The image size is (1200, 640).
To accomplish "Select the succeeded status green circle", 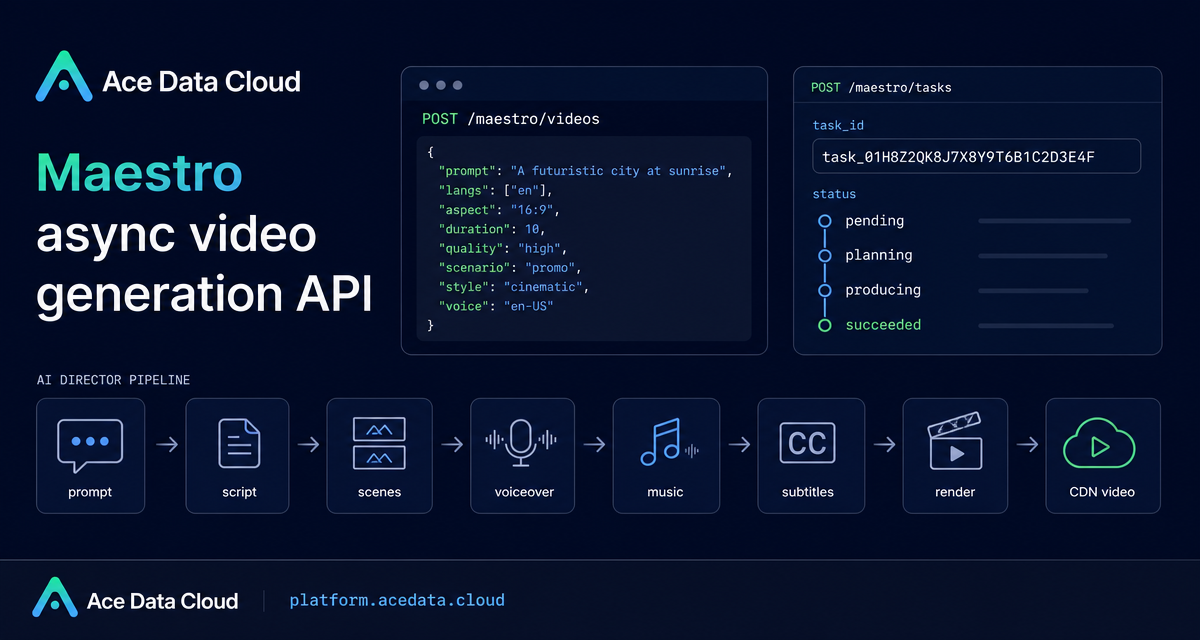I will point(825,325).
